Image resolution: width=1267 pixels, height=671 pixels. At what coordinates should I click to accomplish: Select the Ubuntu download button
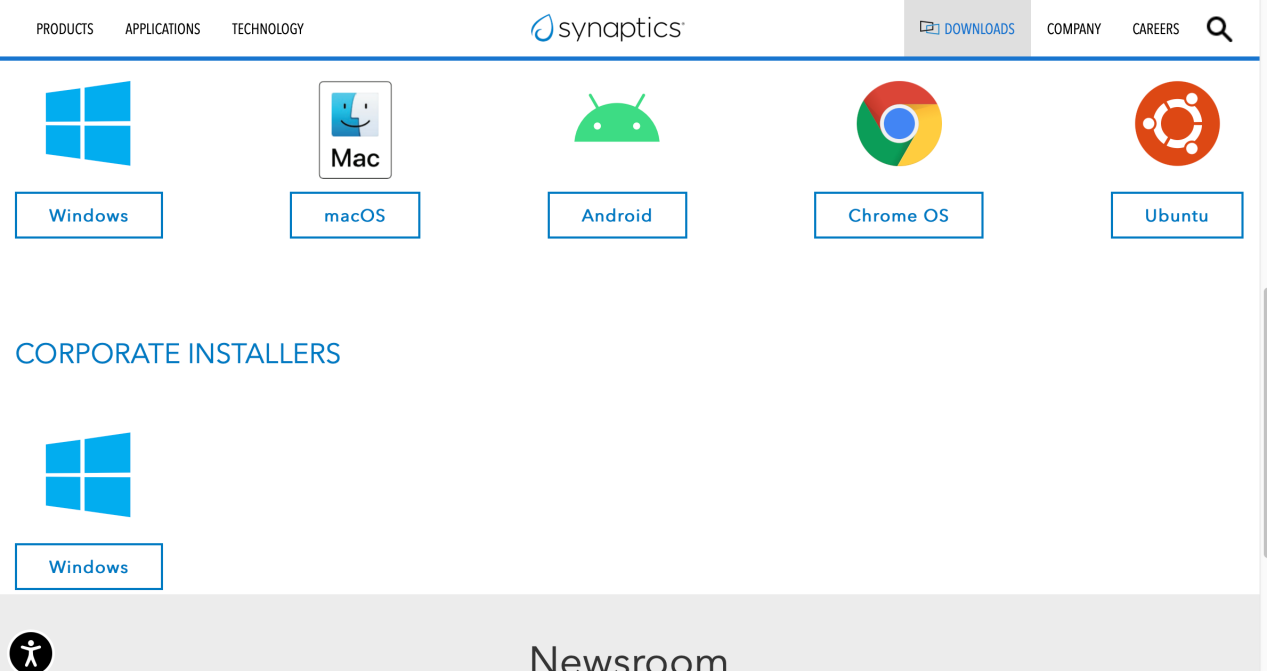(x=1177, y=215)
